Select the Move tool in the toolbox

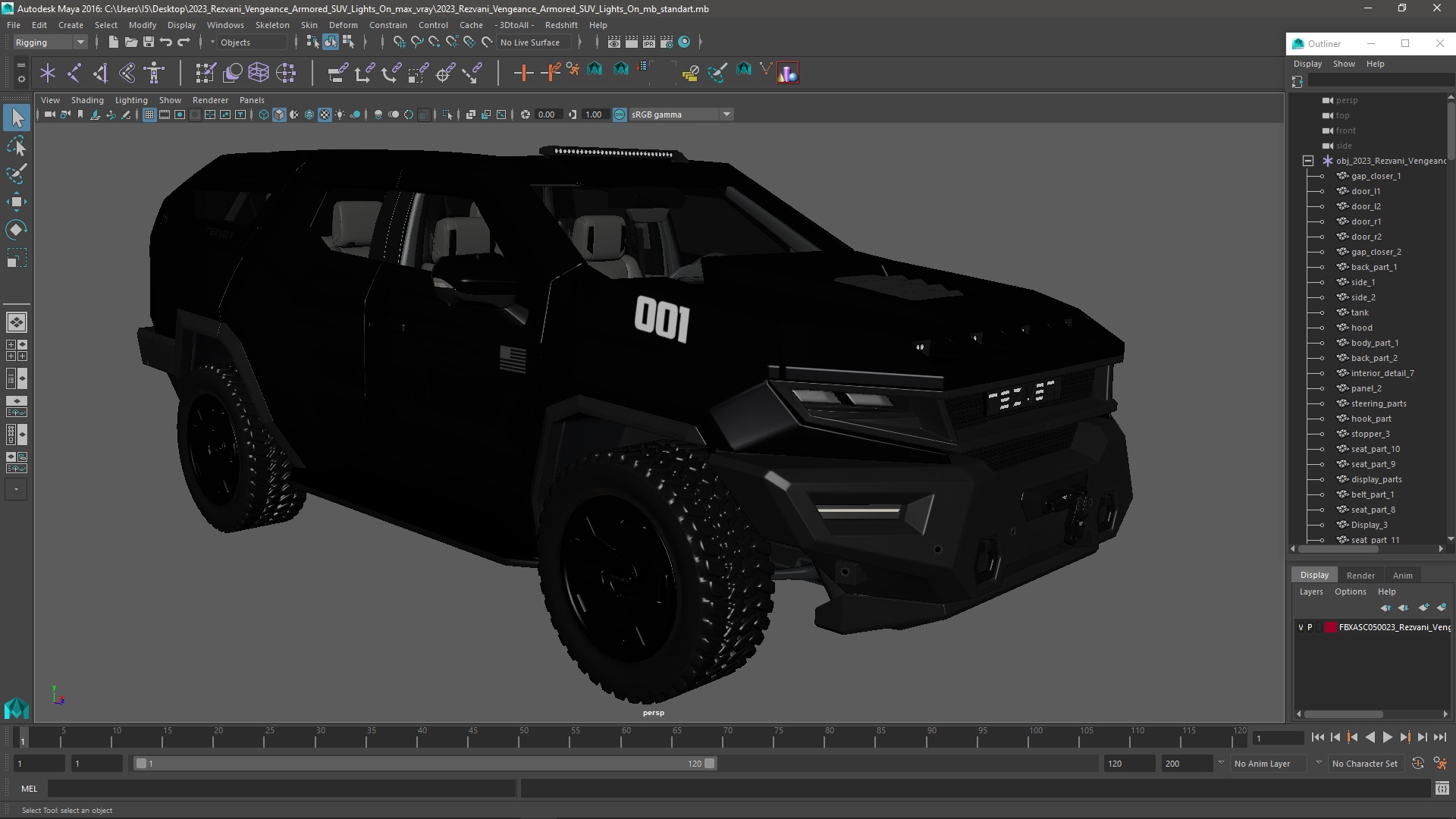[x=17, y=202]
